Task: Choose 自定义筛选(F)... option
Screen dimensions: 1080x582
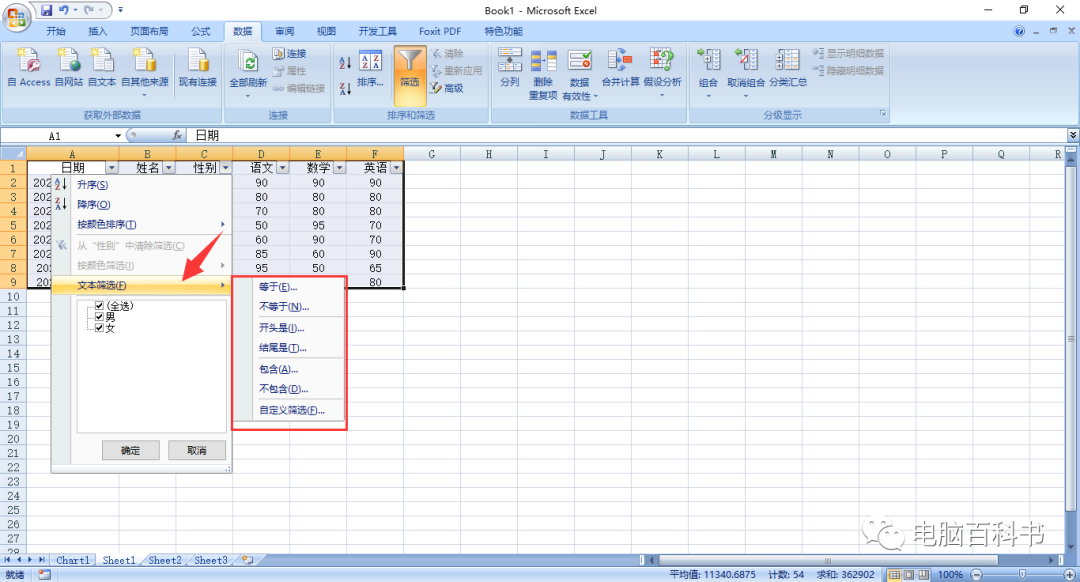Action: tap(289, 410)
